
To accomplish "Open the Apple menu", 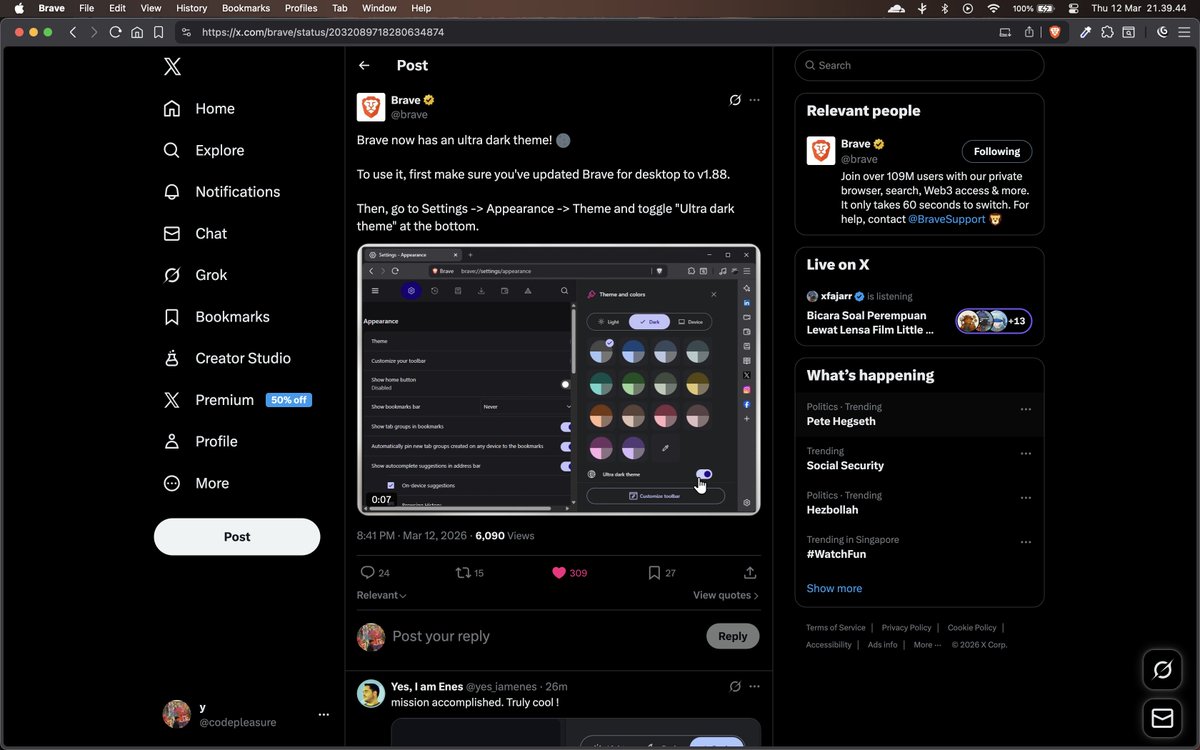I will 19,8.
